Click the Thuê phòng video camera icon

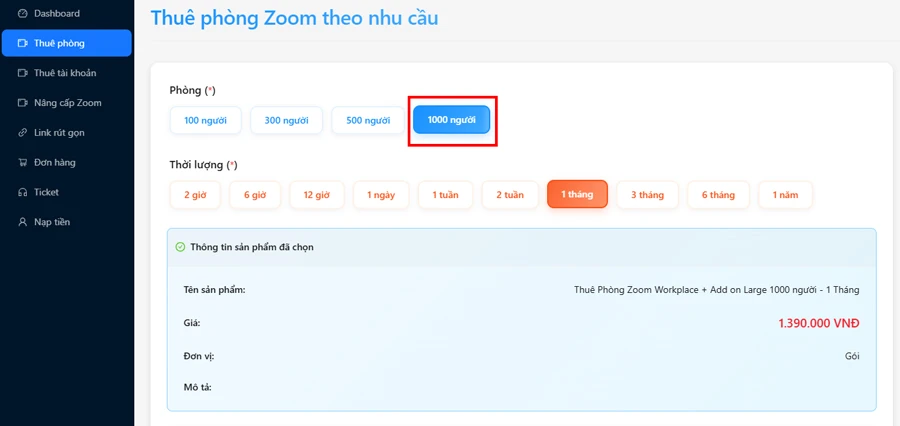coord(22,44)
